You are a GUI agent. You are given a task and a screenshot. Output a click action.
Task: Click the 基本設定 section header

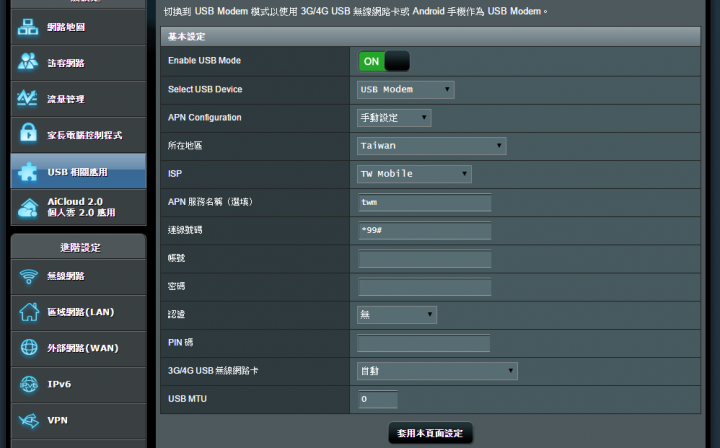[430, 37]
